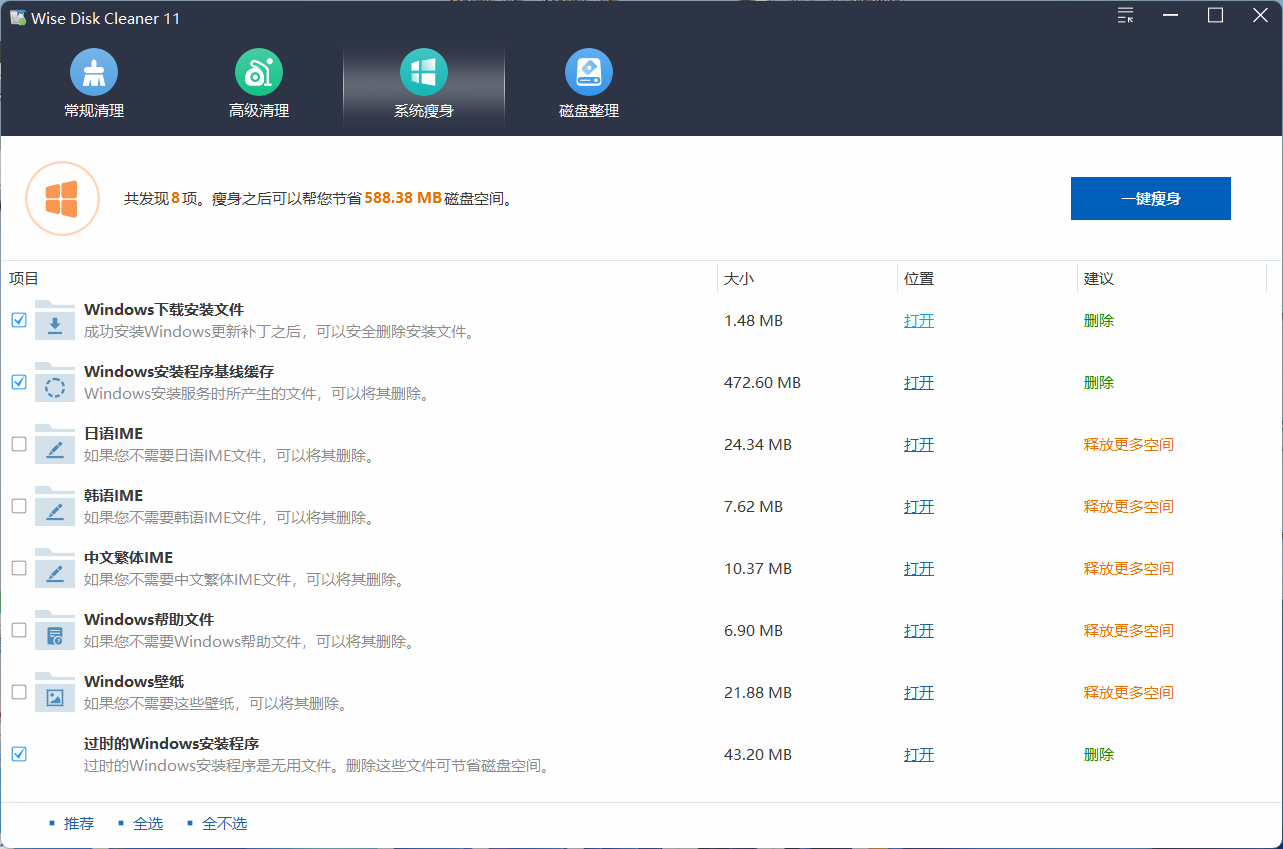Click the 7.62 MB size value
This screenshot has width=1283, height=849.
pyautogui.click(x=753, y=507)
